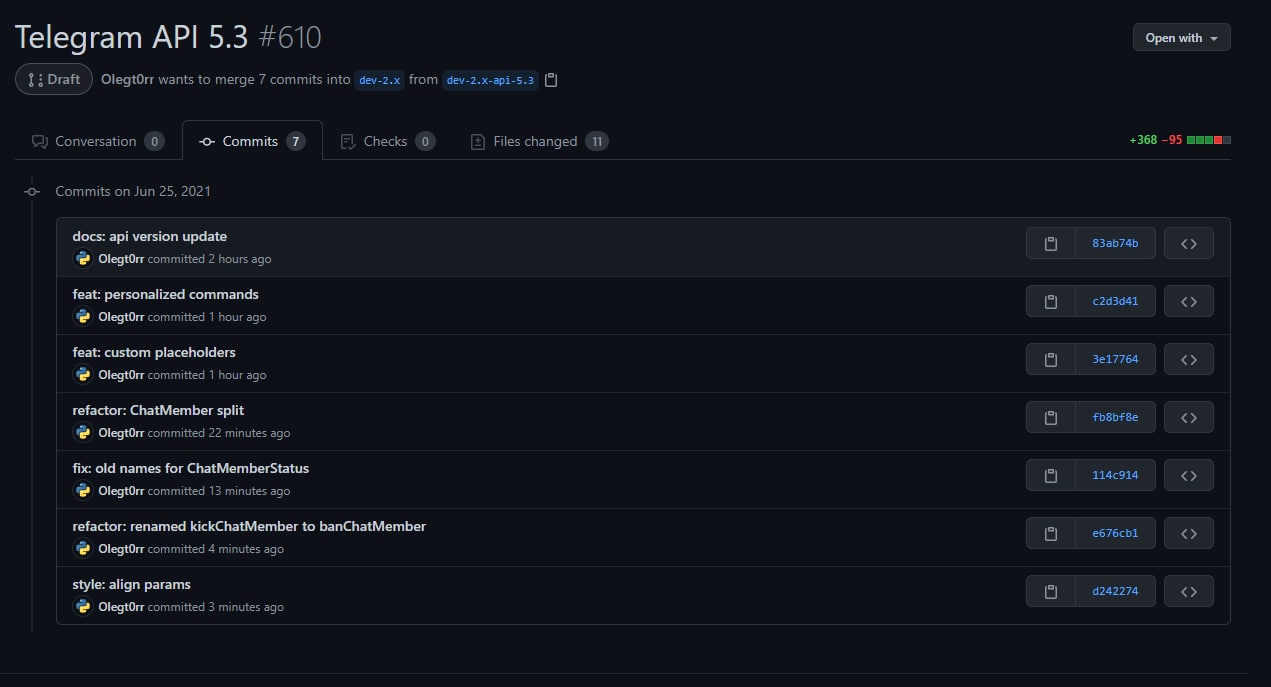Switch to the Conversation tab
This screenshot has height=687, width=1271.
(x=98, y=141)
